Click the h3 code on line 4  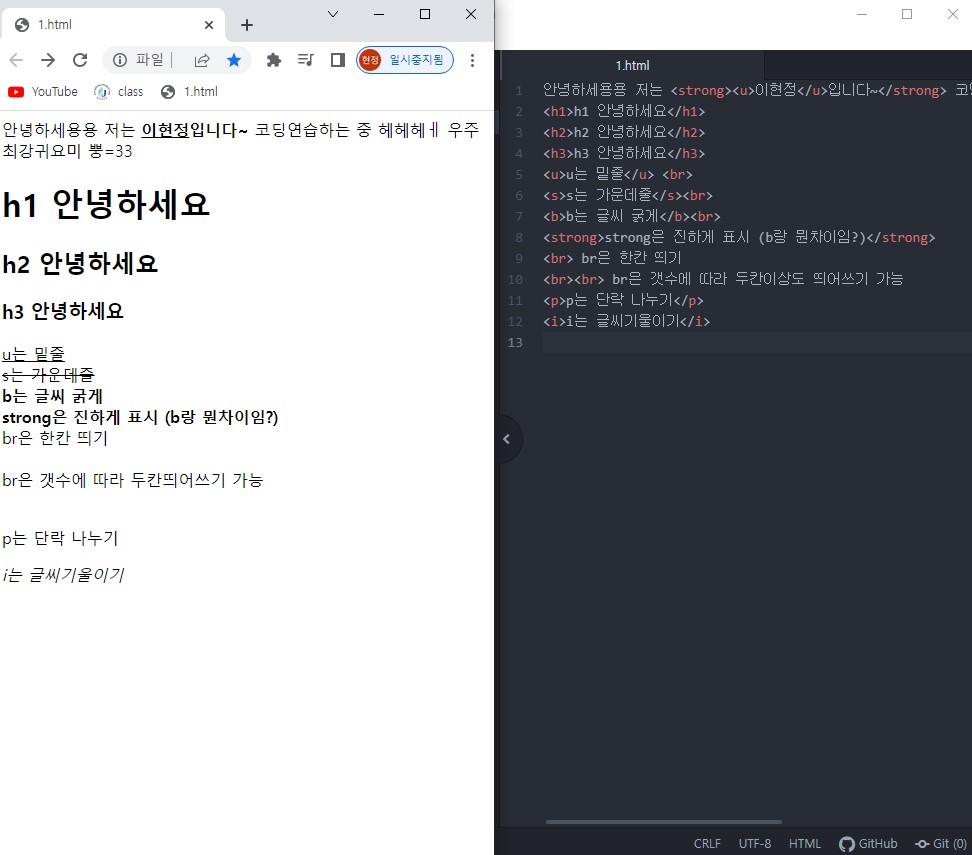[x=624, y=153]
